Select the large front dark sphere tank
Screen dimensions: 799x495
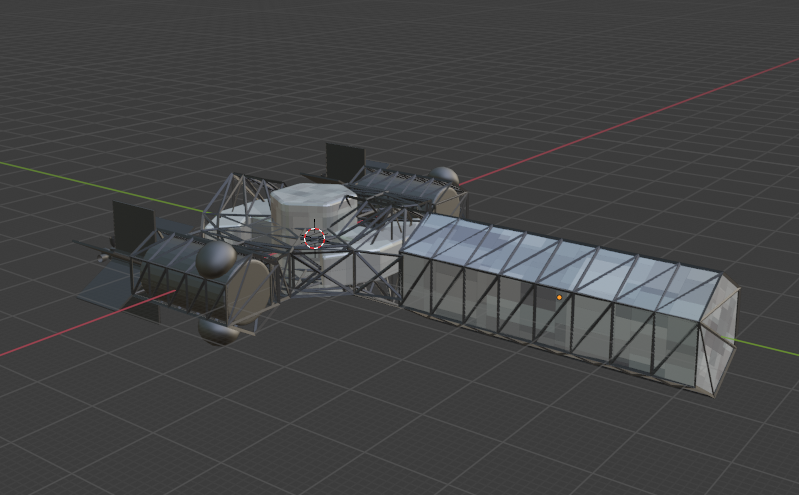[216, 259]
